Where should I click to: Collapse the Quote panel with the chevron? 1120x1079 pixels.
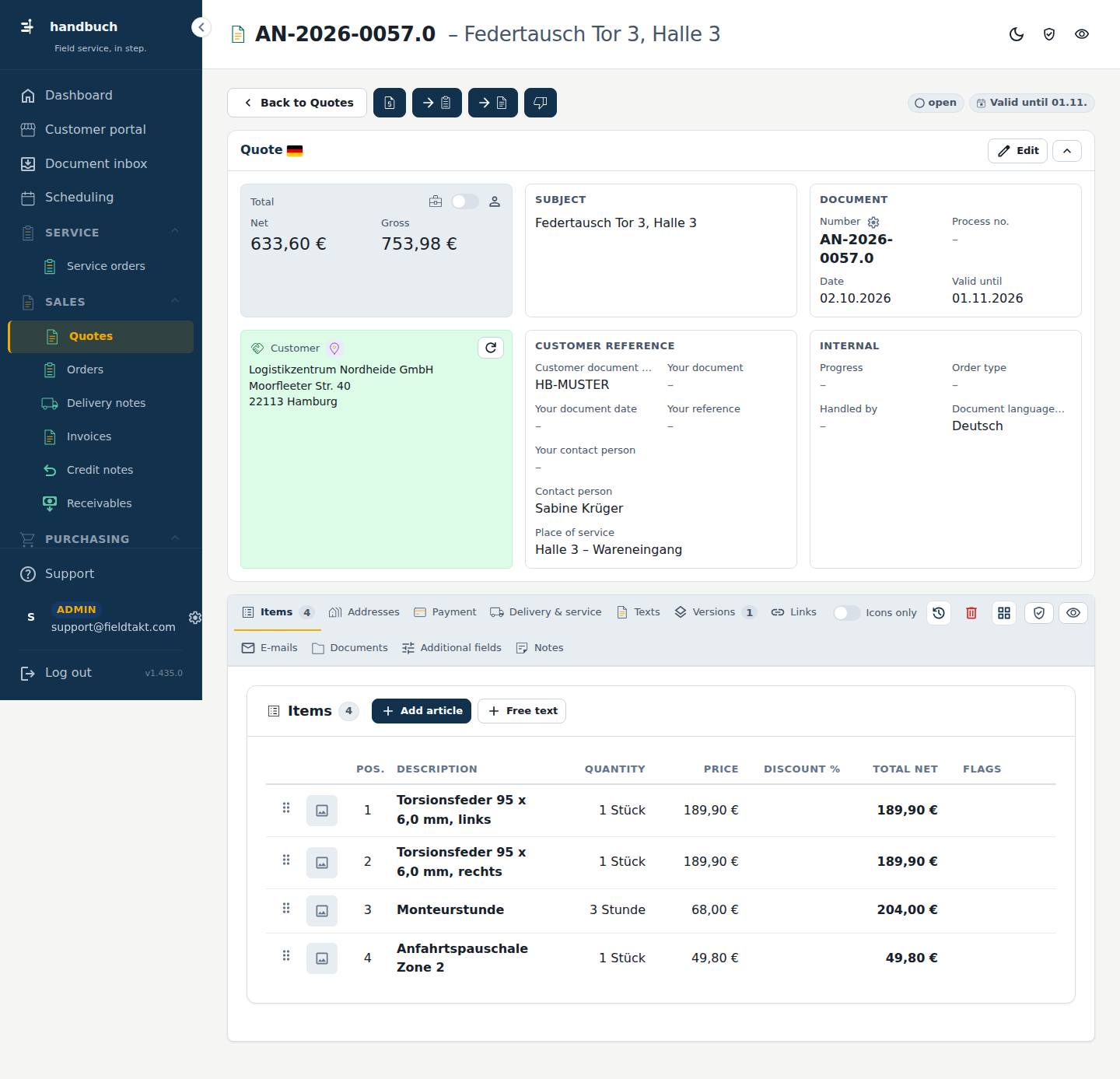tap(1067, 151)
